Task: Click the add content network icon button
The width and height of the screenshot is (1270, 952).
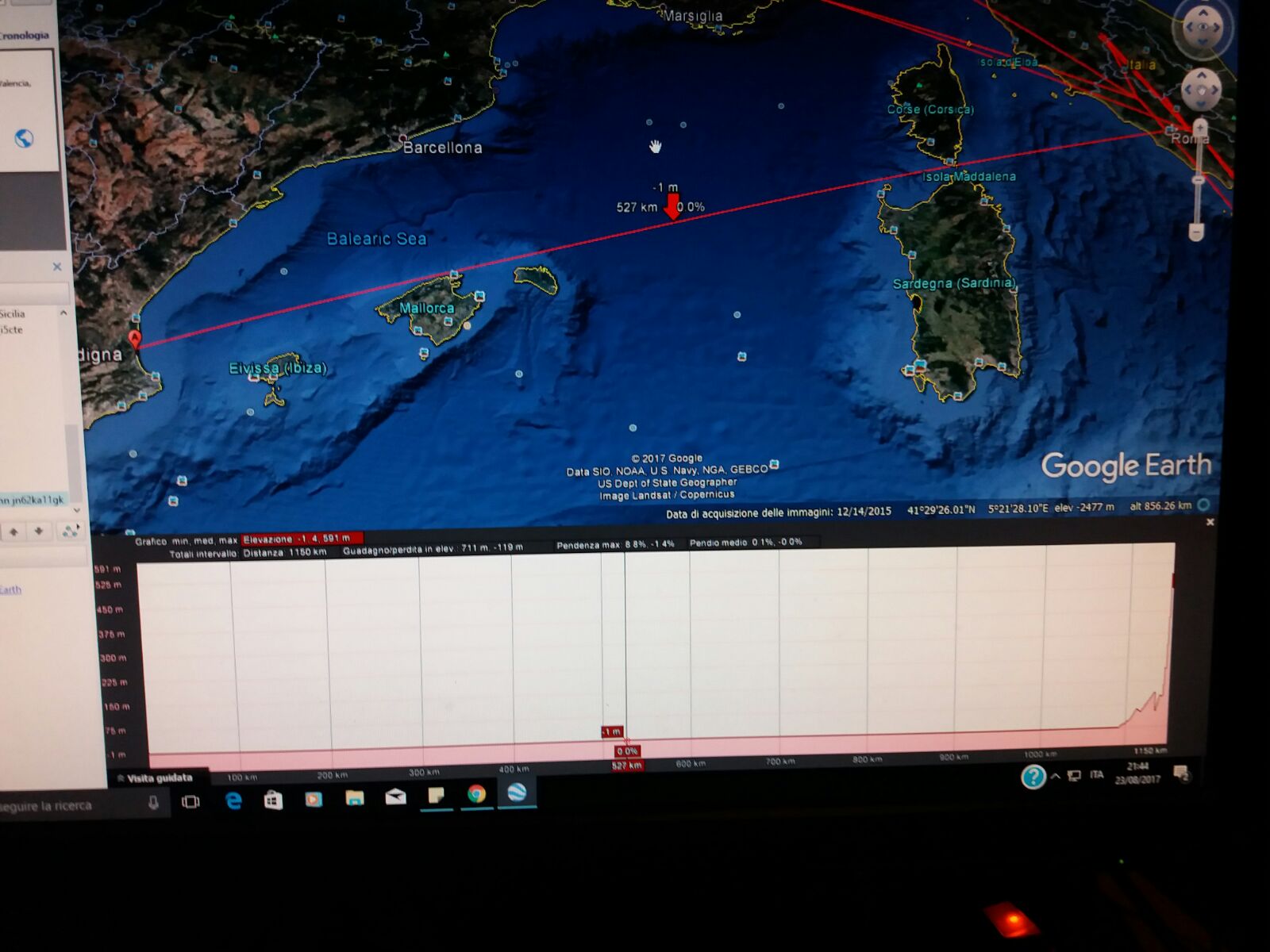Action: click(70, 531)
